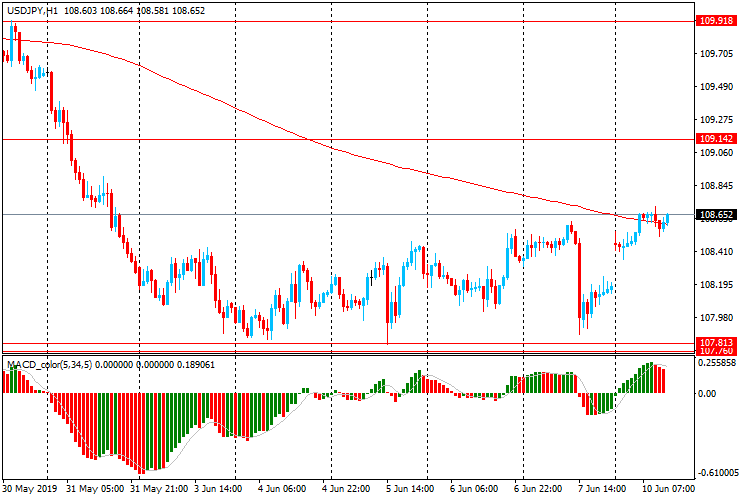This screenshot has height=500, width=740.
Task: Click the MACD_color(5,34,5) indicator label
Action: pos(50,364)
